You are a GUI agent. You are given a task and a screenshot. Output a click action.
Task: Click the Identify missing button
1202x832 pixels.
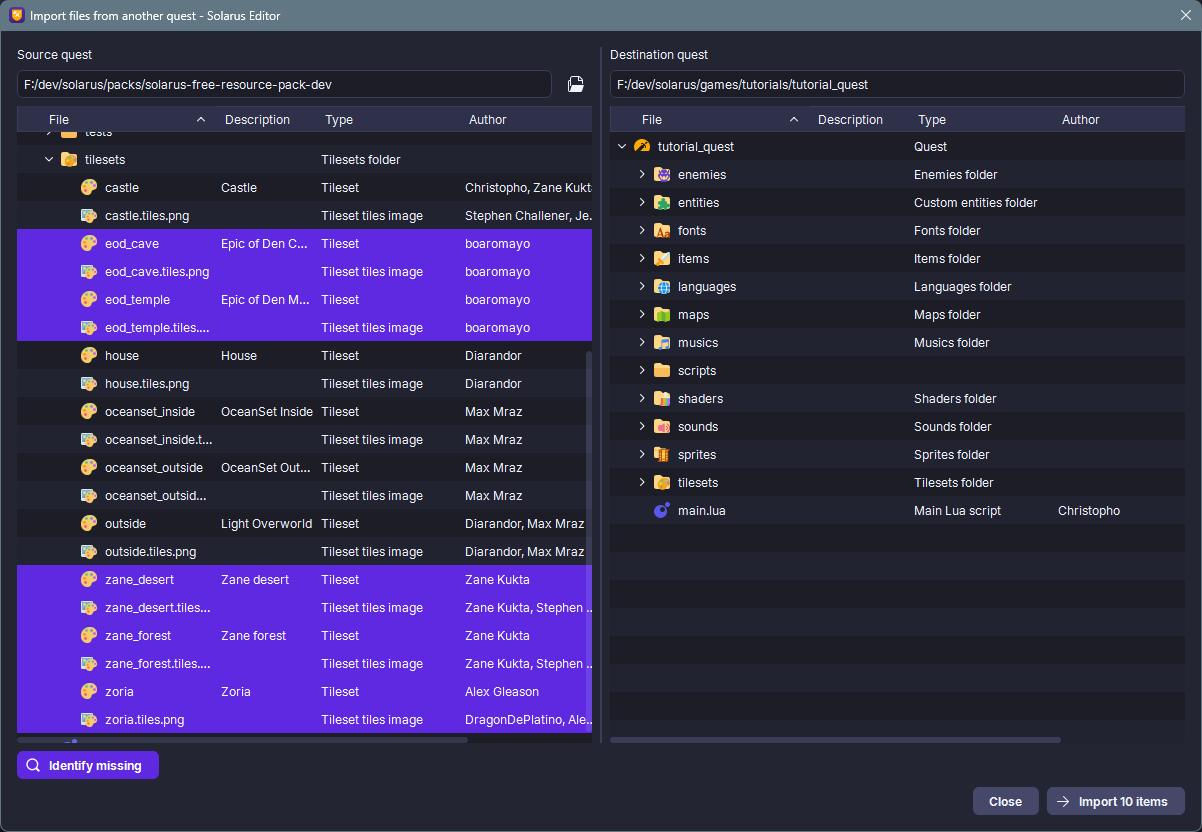pos(88,765)
